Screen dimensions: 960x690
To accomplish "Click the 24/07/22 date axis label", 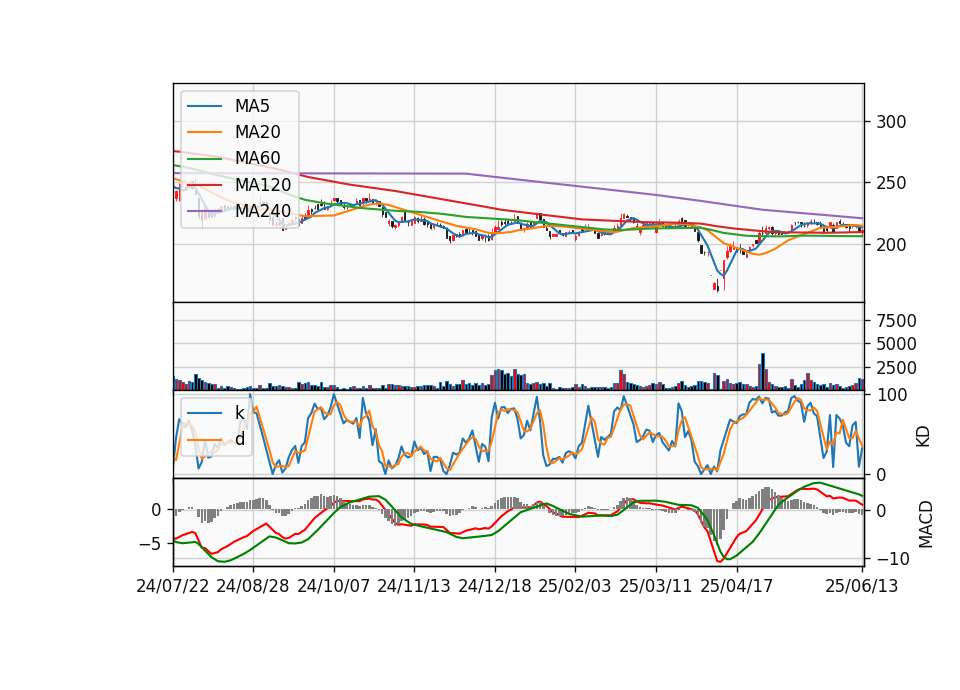I will tap(173, 586).
